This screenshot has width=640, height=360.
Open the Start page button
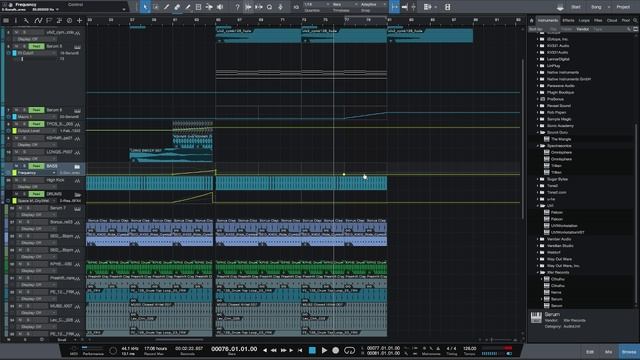point(576,7)
